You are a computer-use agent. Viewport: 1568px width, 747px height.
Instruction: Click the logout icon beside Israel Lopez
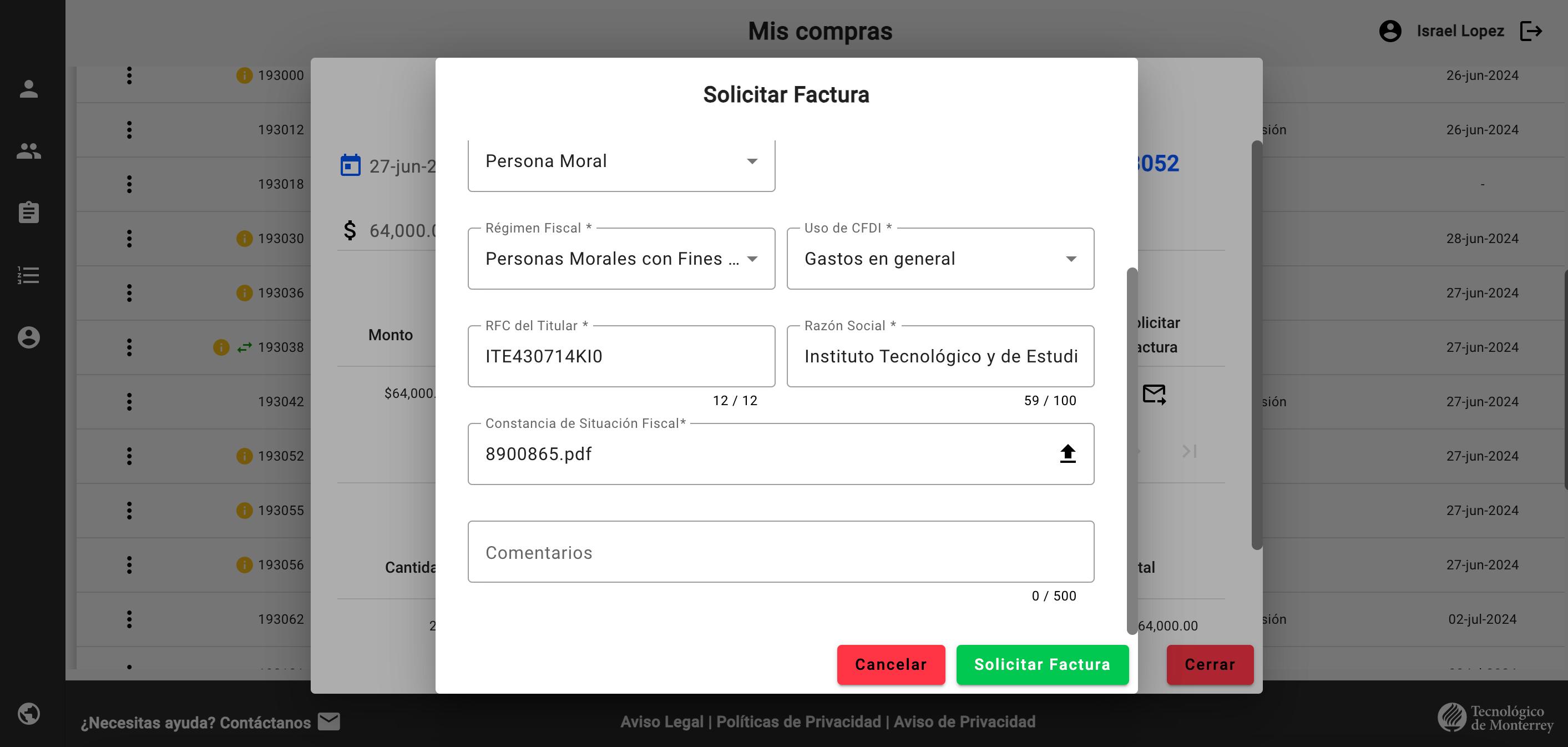(1531, 31)
